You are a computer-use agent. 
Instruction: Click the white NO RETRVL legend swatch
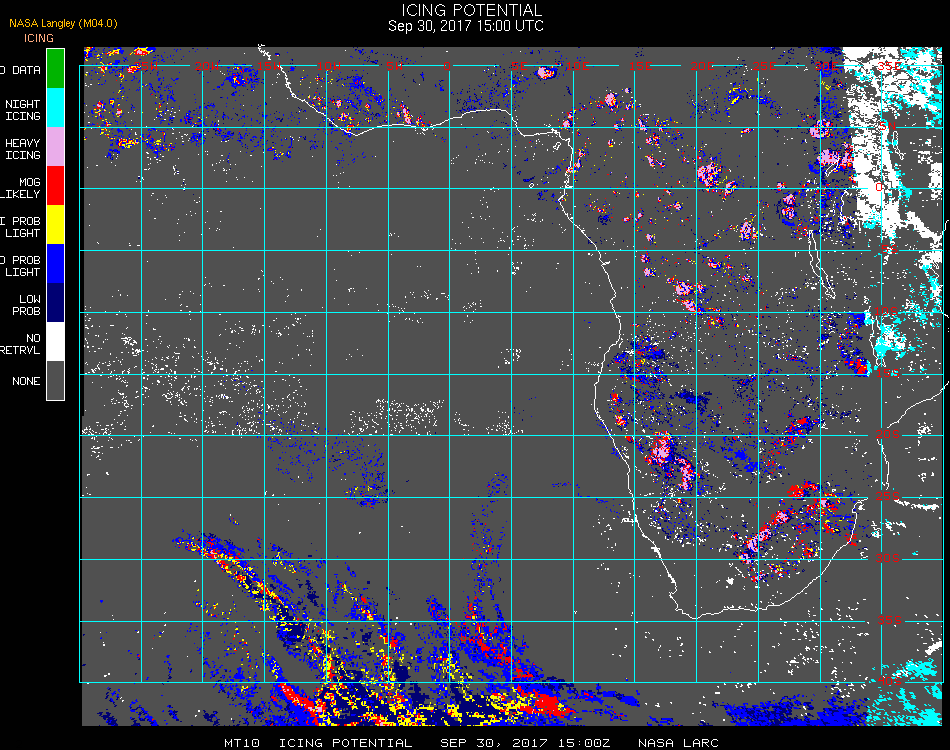tap(55, 342)
